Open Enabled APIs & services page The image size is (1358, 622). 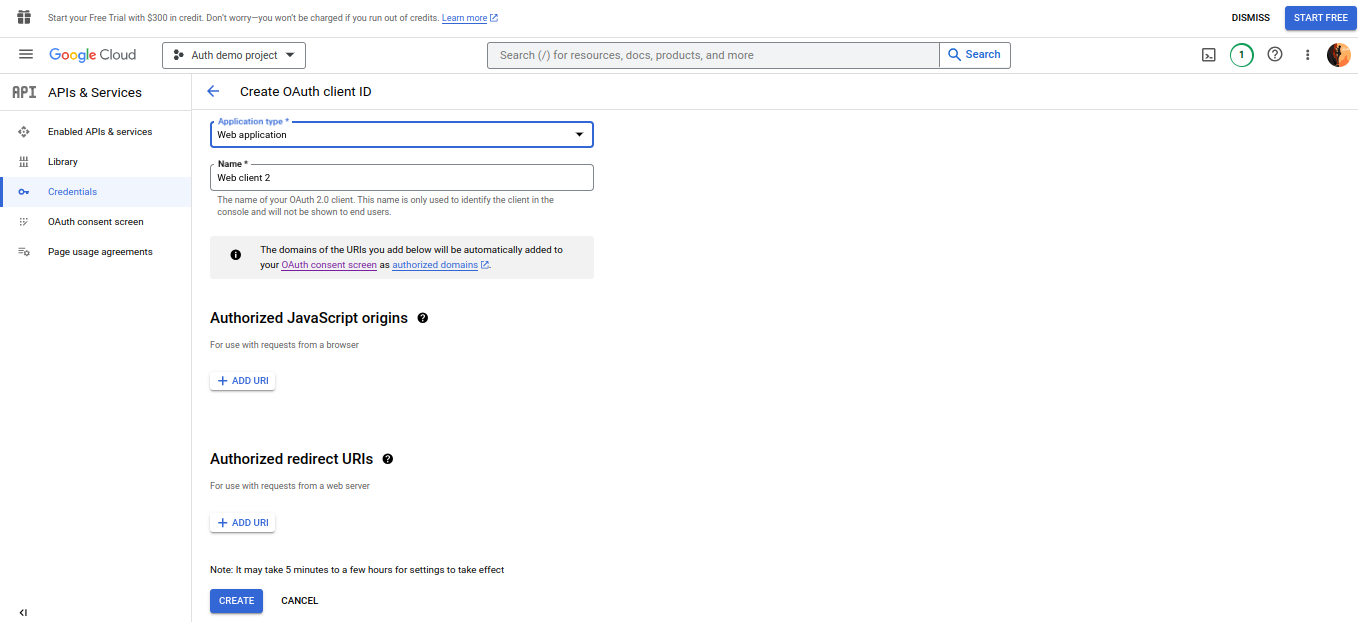pyautogui.click(x=100, y=132)
